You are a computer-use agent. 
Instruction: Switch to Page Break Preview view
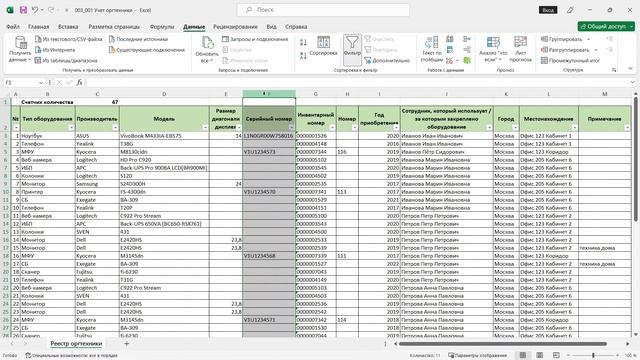coord(556,356)
